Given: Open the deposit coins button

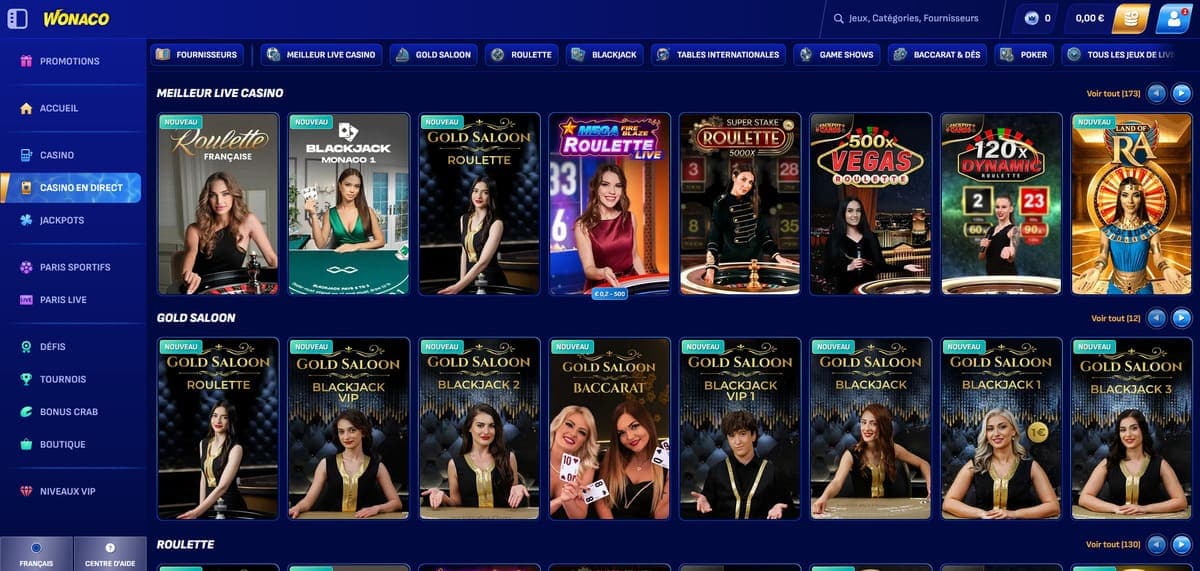Looking at the screenshot, I should coord(1131,18).
